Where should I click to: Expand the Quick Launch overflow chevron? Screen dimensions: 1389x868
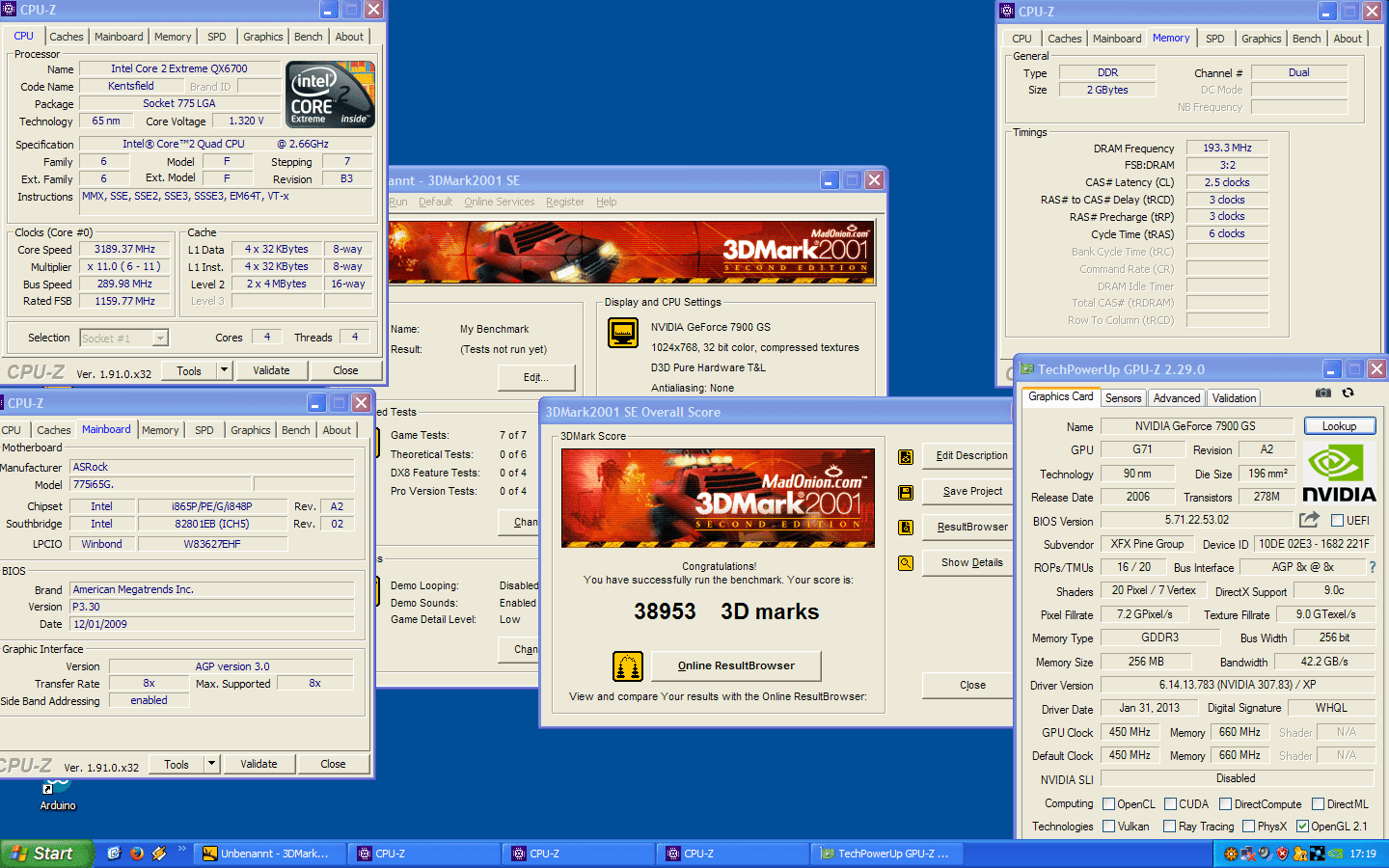181,850
